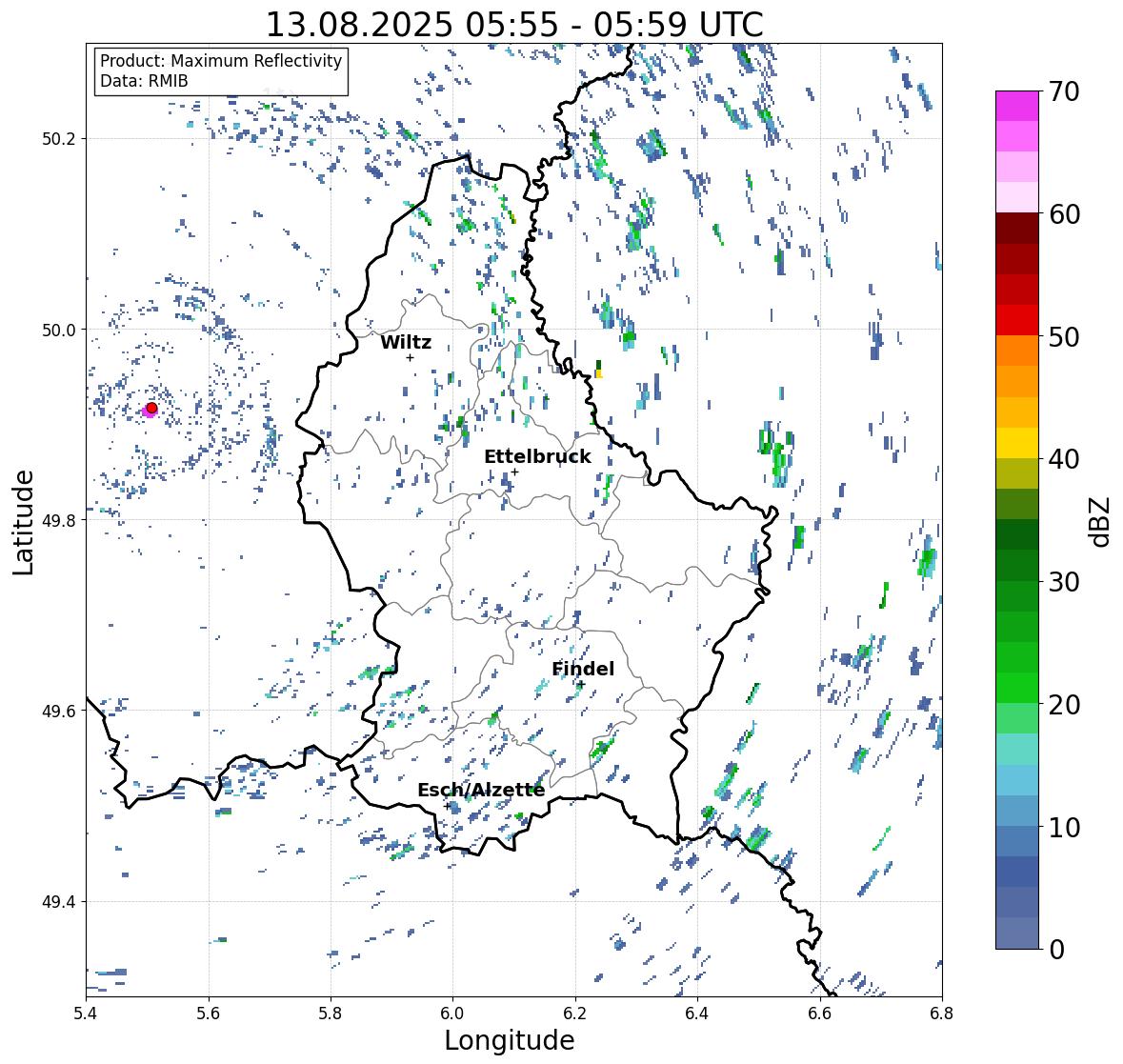Image resolution: width=1123 pixels, height=1064 pixels.
Task: Click the longitude tick label '5.4'
Action: [86, 1014]
